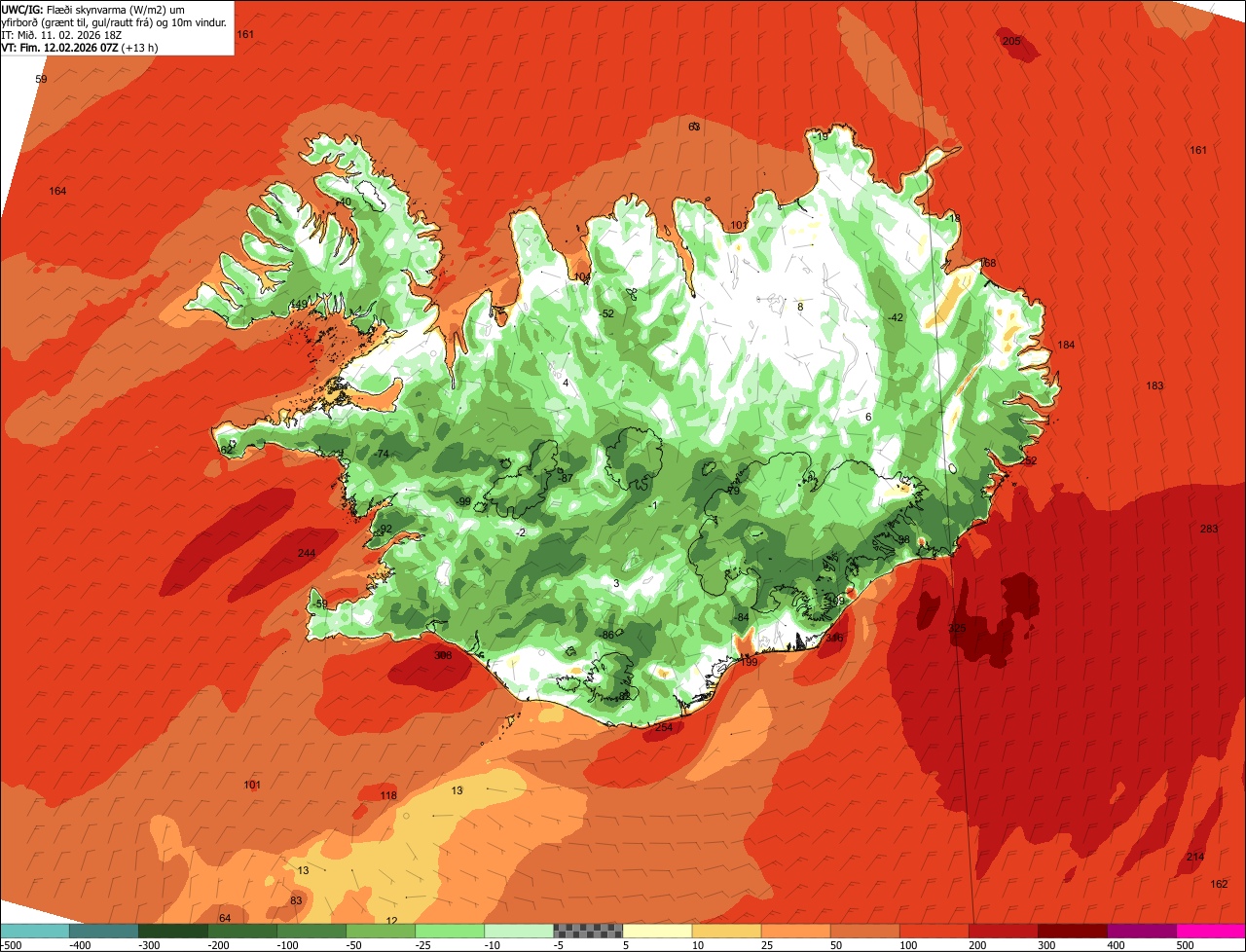Click the -100 to -50 green legend swatch
The width and height of the screenshot is (1246, 952).
click(x=311, y=931)
